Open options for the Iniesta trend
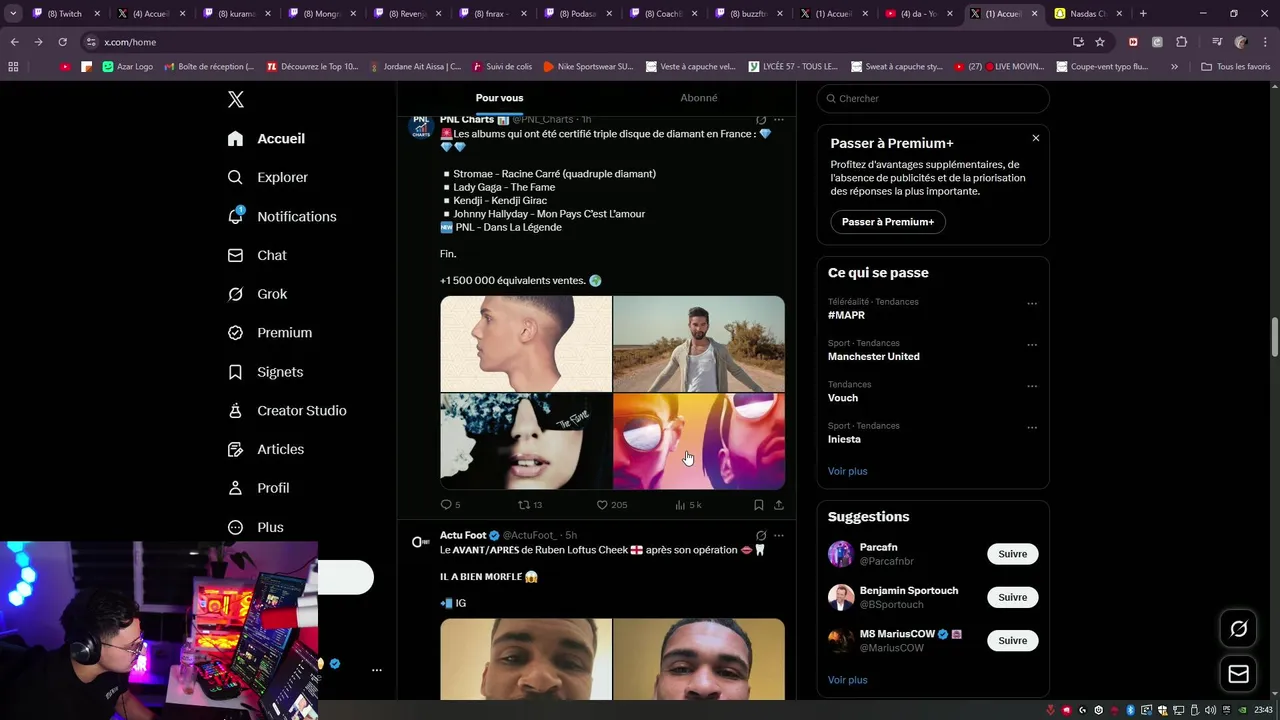 coord(1032,428)
